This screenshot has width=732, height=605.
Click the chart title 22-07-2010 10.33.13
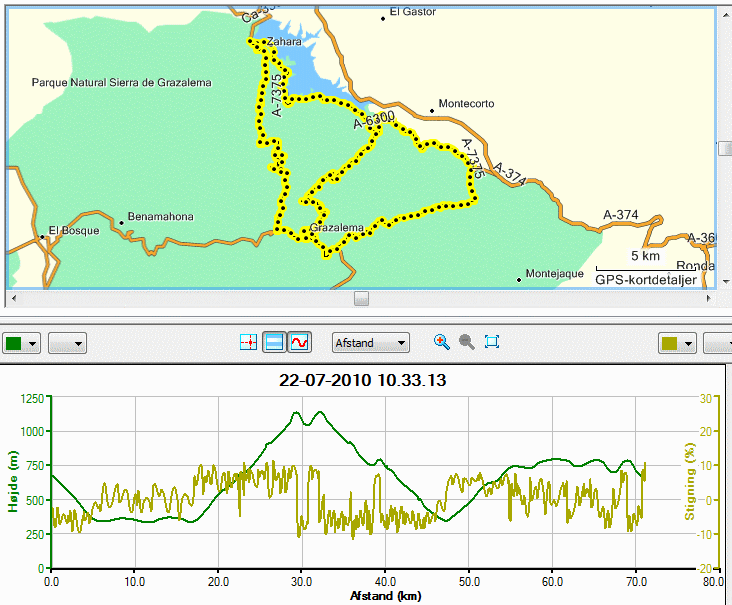click(363, 380)
